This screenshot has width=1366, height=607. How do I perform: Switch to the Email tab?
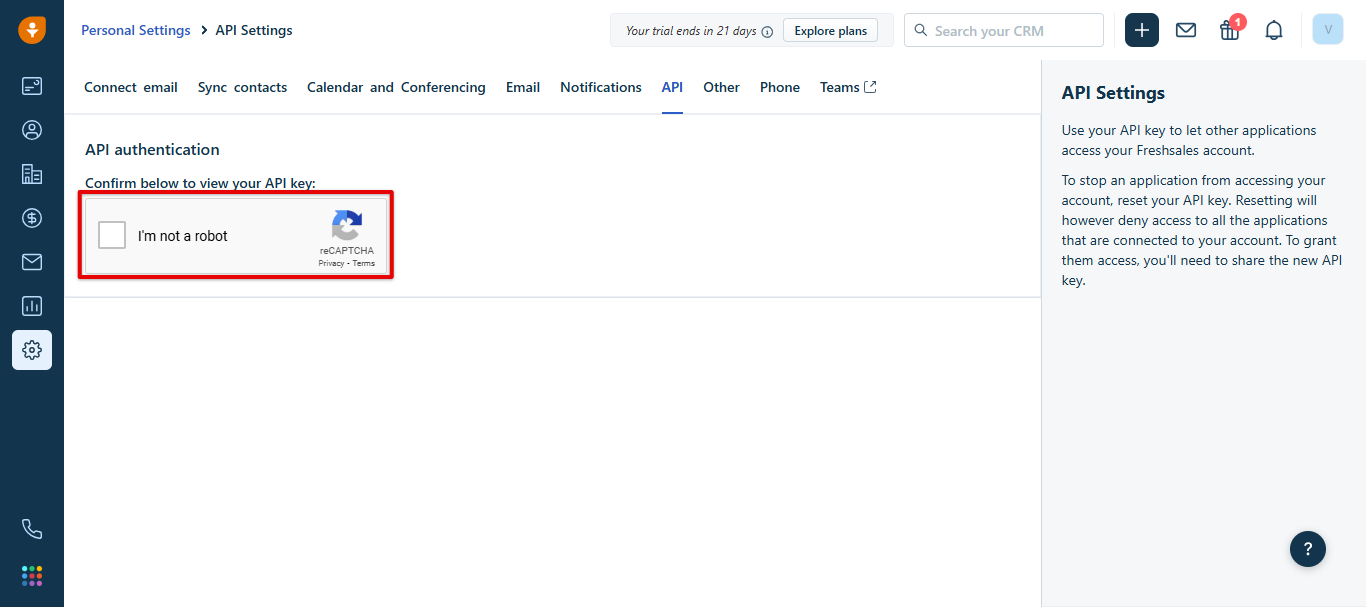[523, 87]
